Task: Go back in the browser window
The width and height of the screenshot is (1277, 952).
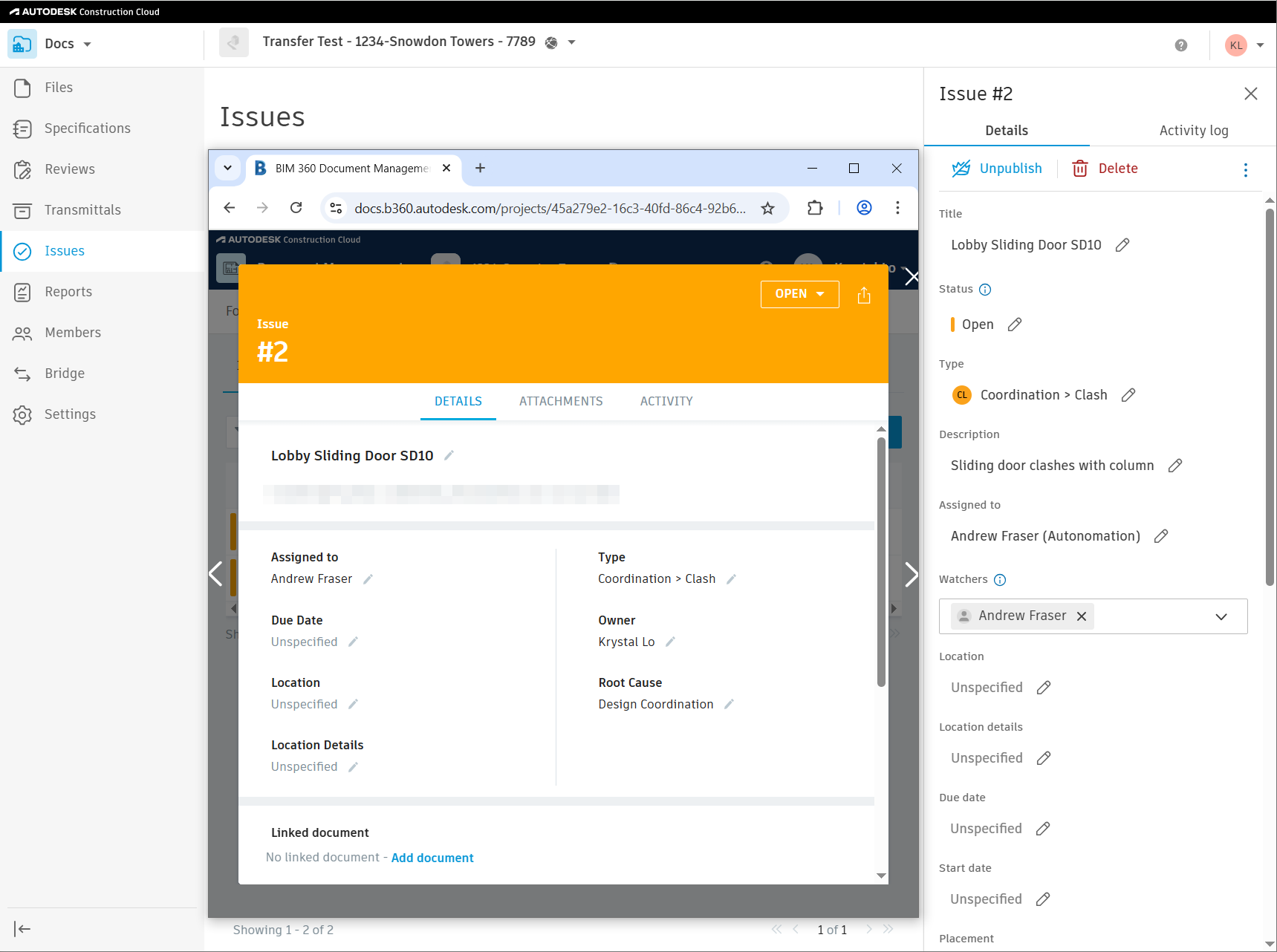Action: [230, 208]
